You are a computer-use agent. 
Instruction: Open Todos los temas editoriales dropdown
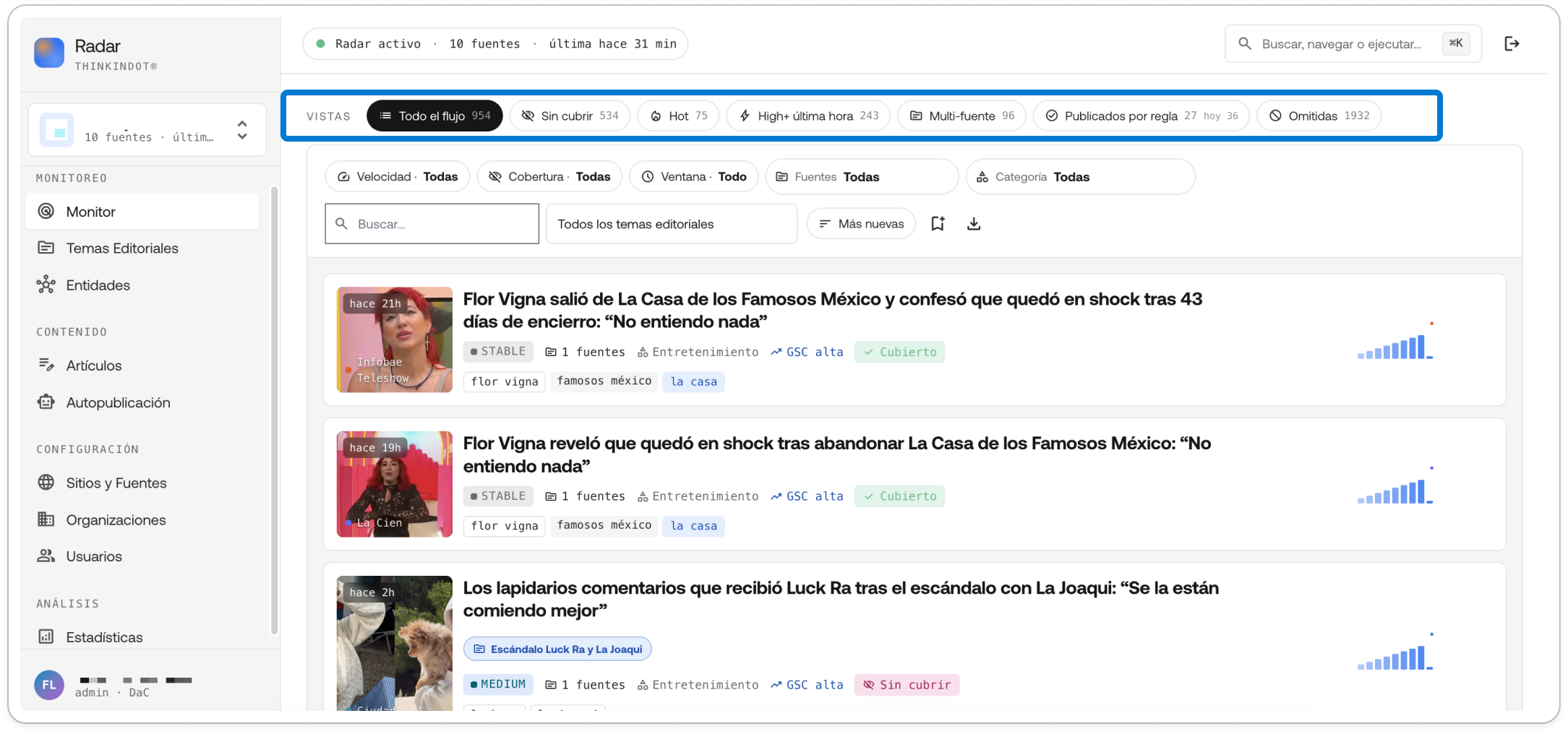[x=672, y=224]
